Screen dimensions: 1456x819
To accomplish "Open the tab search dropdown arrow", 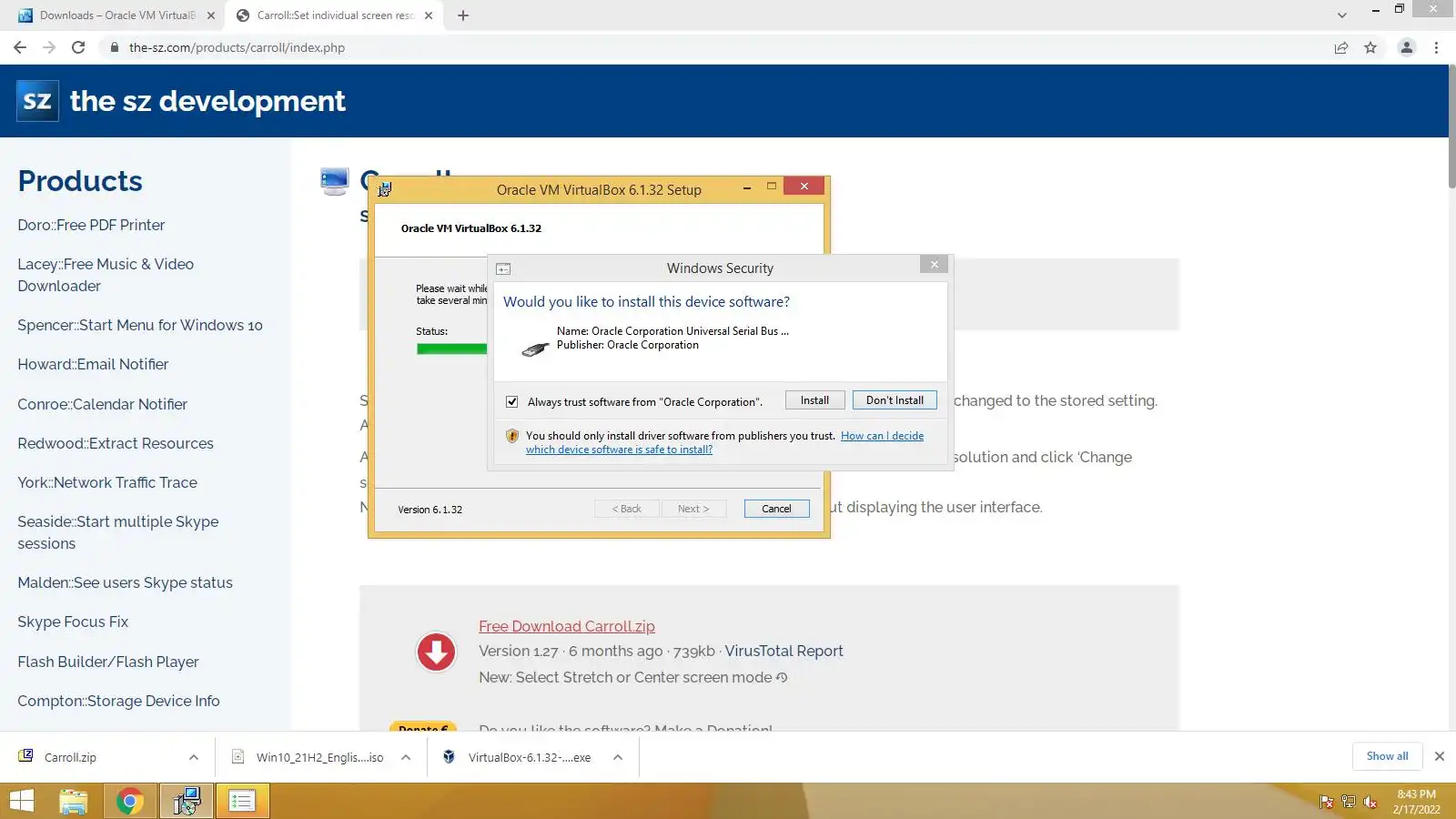I will (1342, 15).
